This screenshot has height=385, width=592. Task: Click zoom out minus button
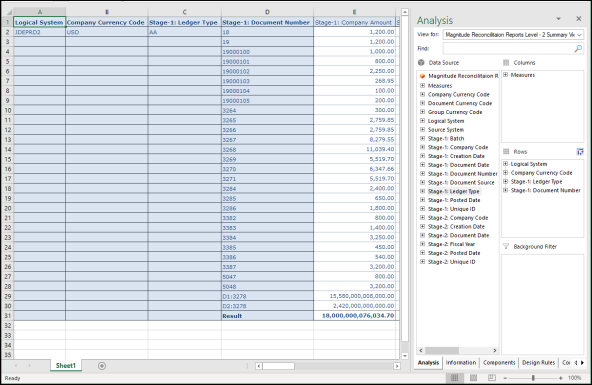505,378
